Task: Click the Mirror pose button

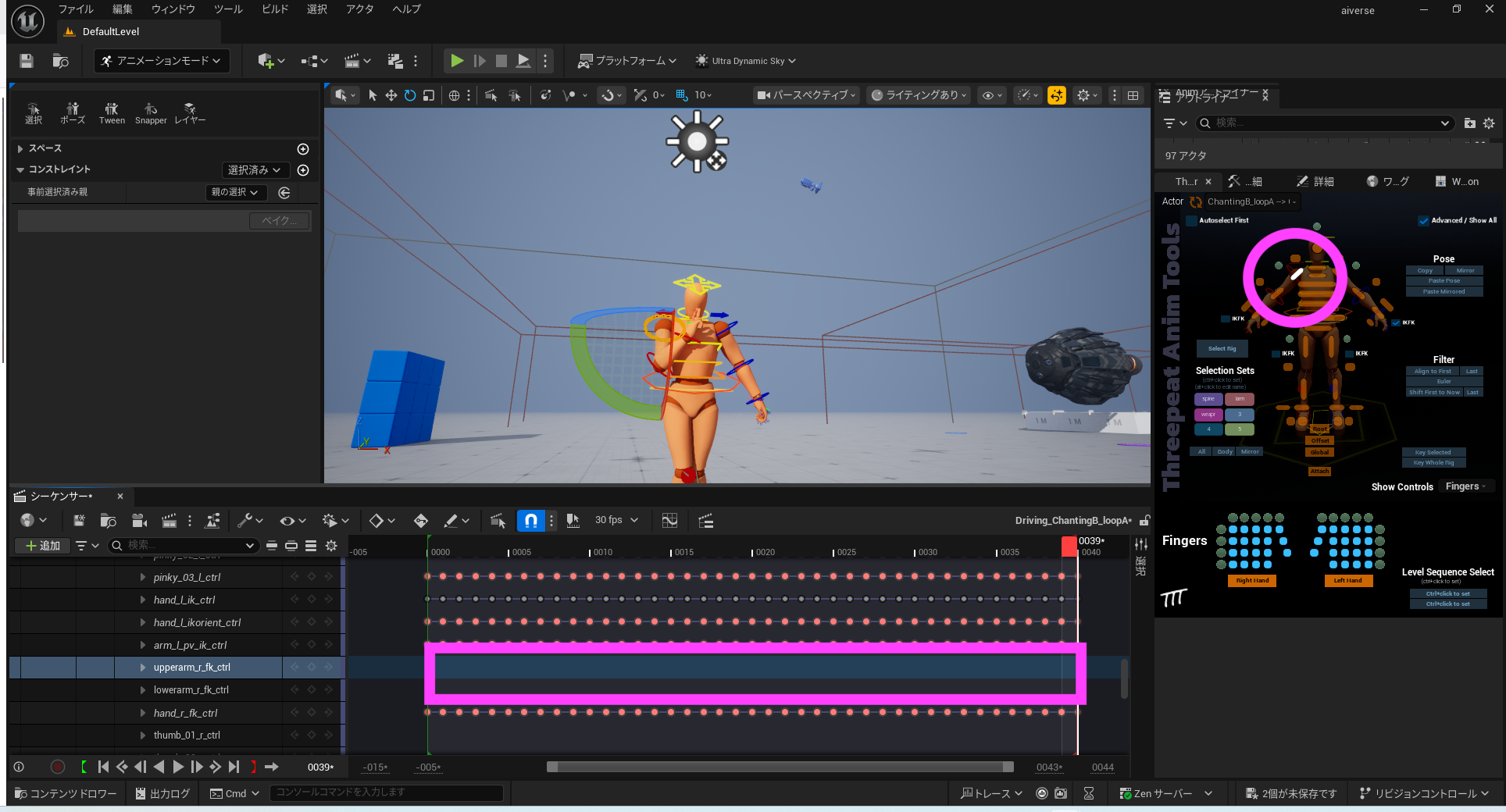Action: click(1465, 271)
